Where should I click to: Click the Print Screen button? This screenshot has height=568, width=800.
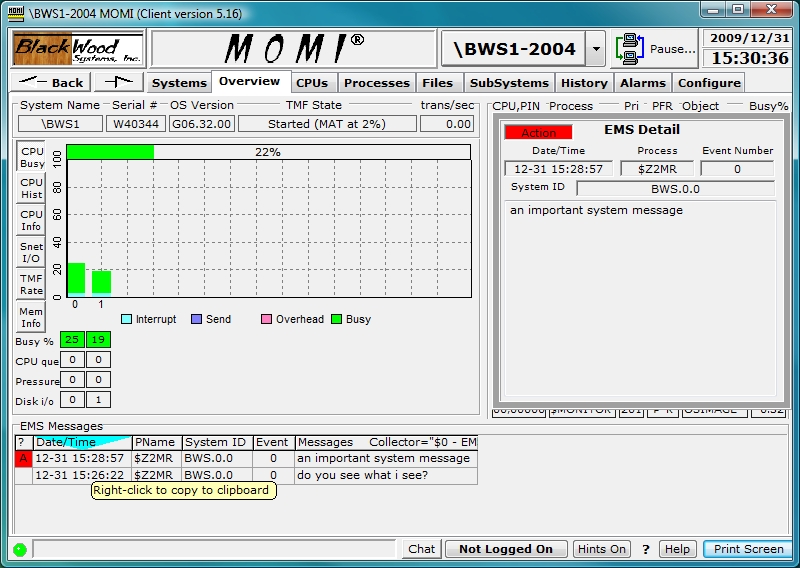[x=748, y=549]
